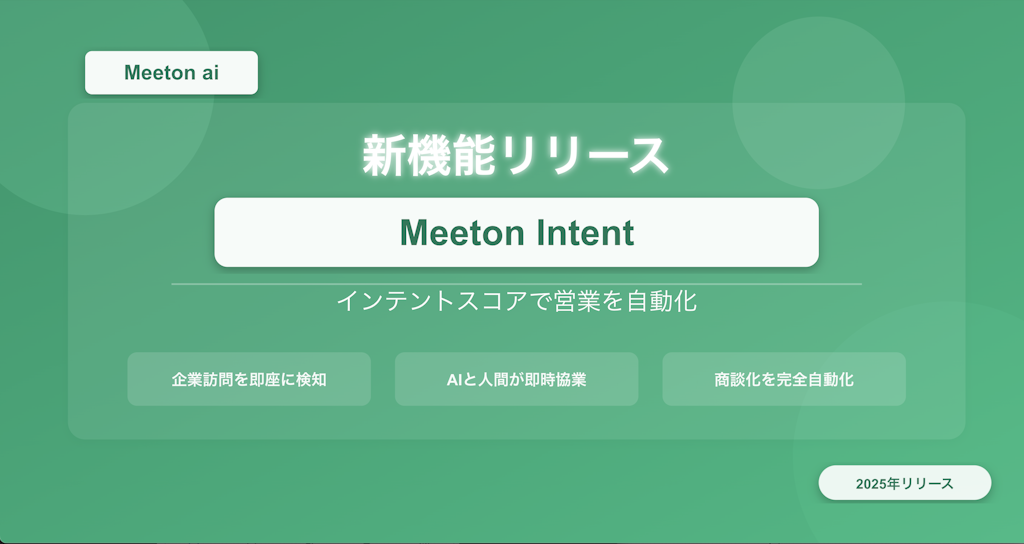The height and width of the screenshot is (544, 1024).
Task: Click the Meeton Intent title button
Action: (516, 233)
